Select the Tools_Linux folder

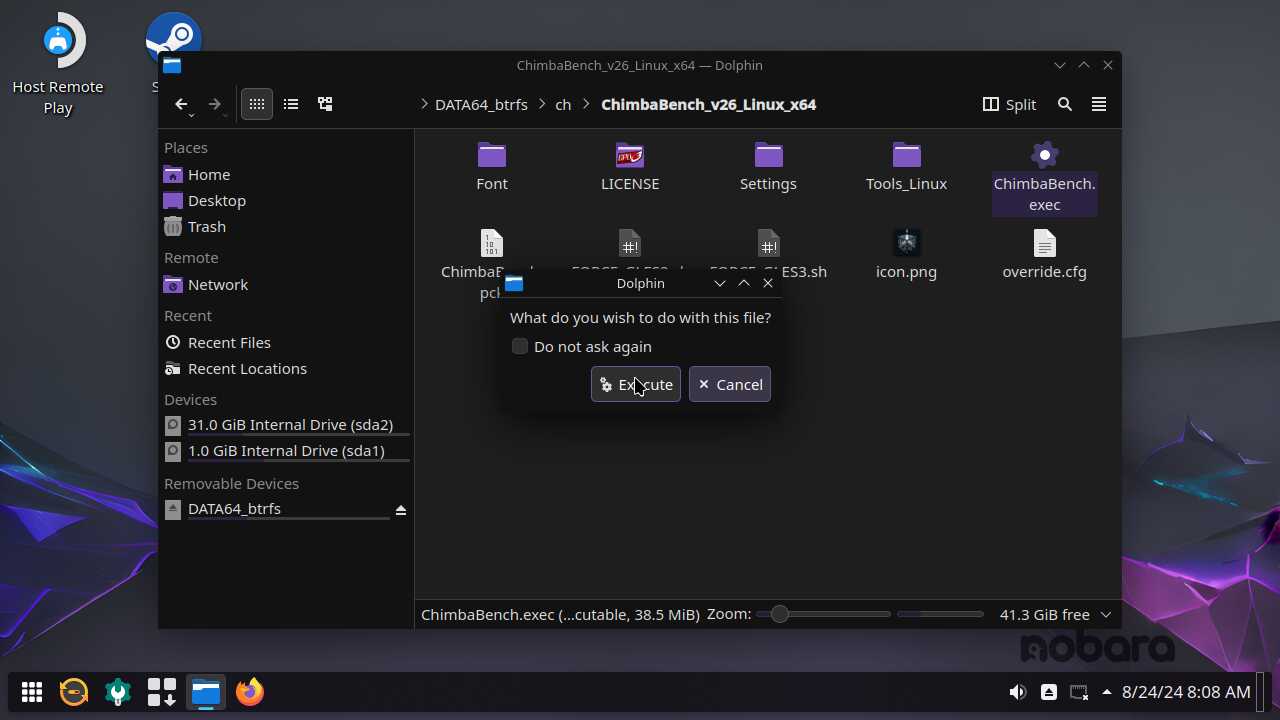(x=906, y=166)
